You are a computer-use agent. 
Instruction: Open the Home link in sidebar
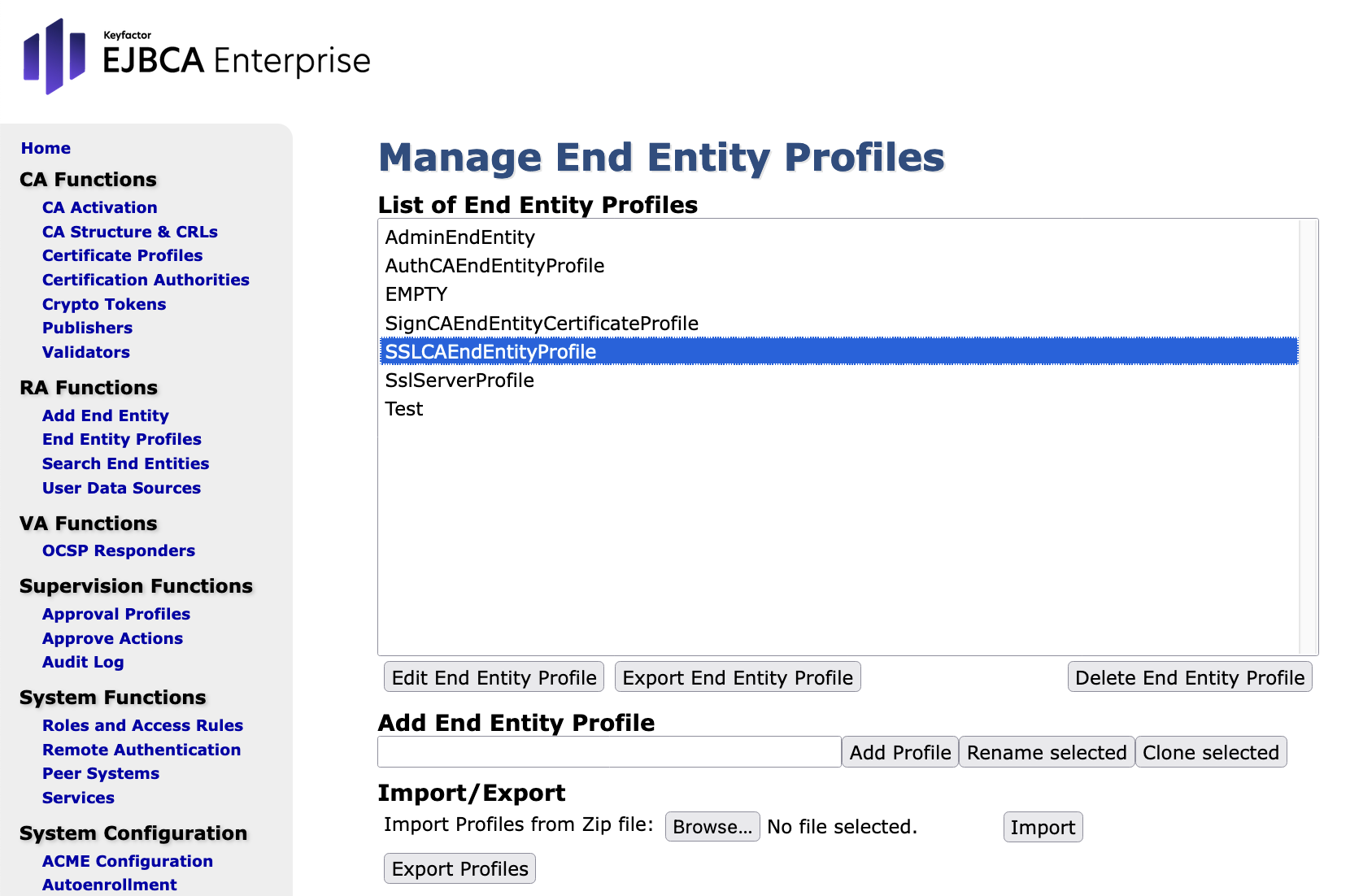click(x=46, y=148)
